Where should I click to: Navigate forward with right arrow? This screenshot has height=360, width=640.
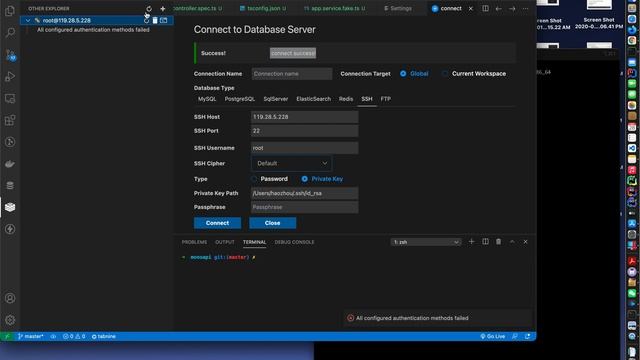tap(512, 8)
